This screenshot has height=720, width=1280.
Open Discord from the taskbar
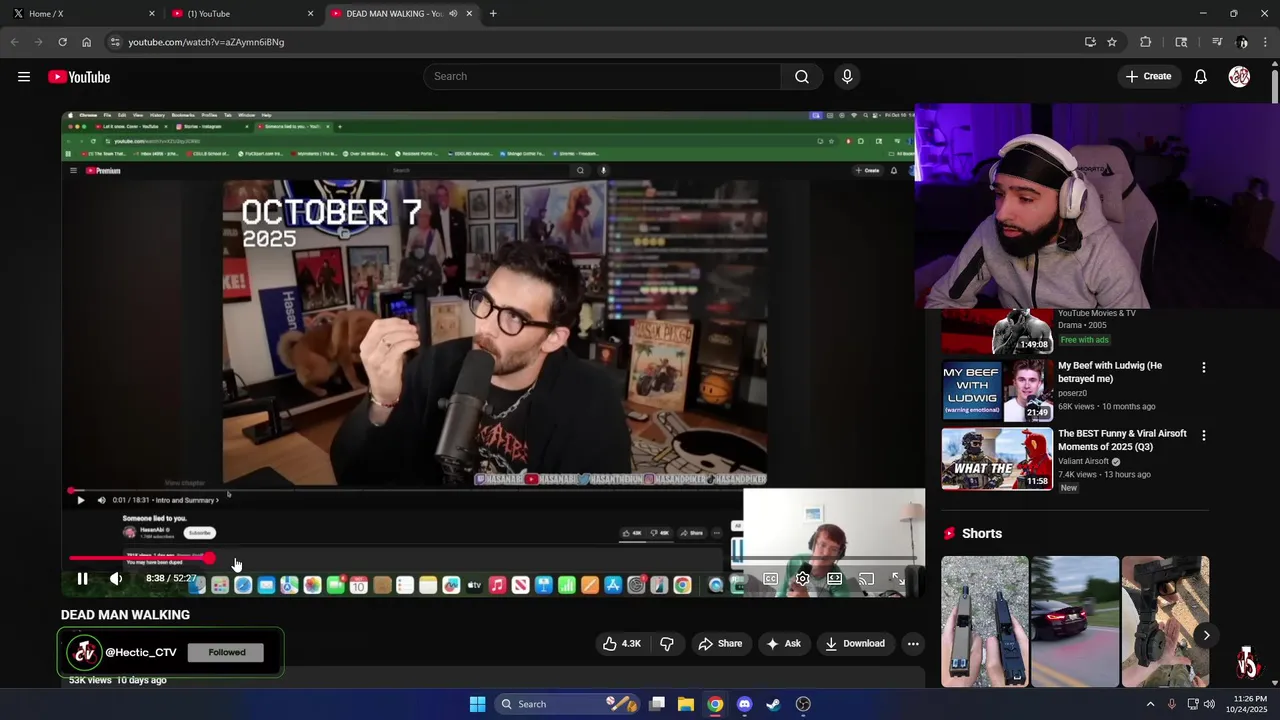pos(744,704)
